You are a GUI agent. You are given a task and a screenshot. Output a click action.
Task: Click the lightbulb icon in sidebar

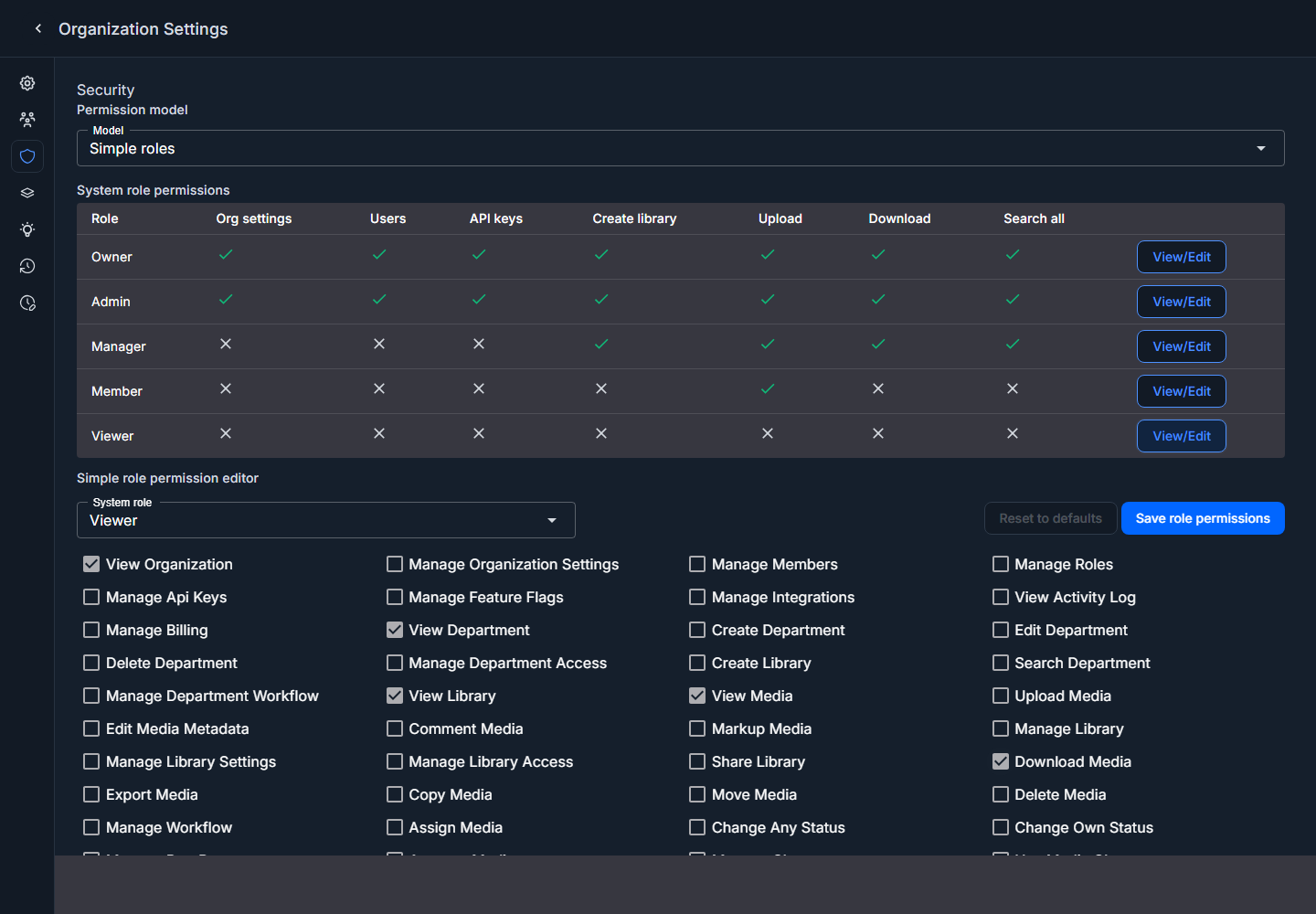tap(27, 229)
